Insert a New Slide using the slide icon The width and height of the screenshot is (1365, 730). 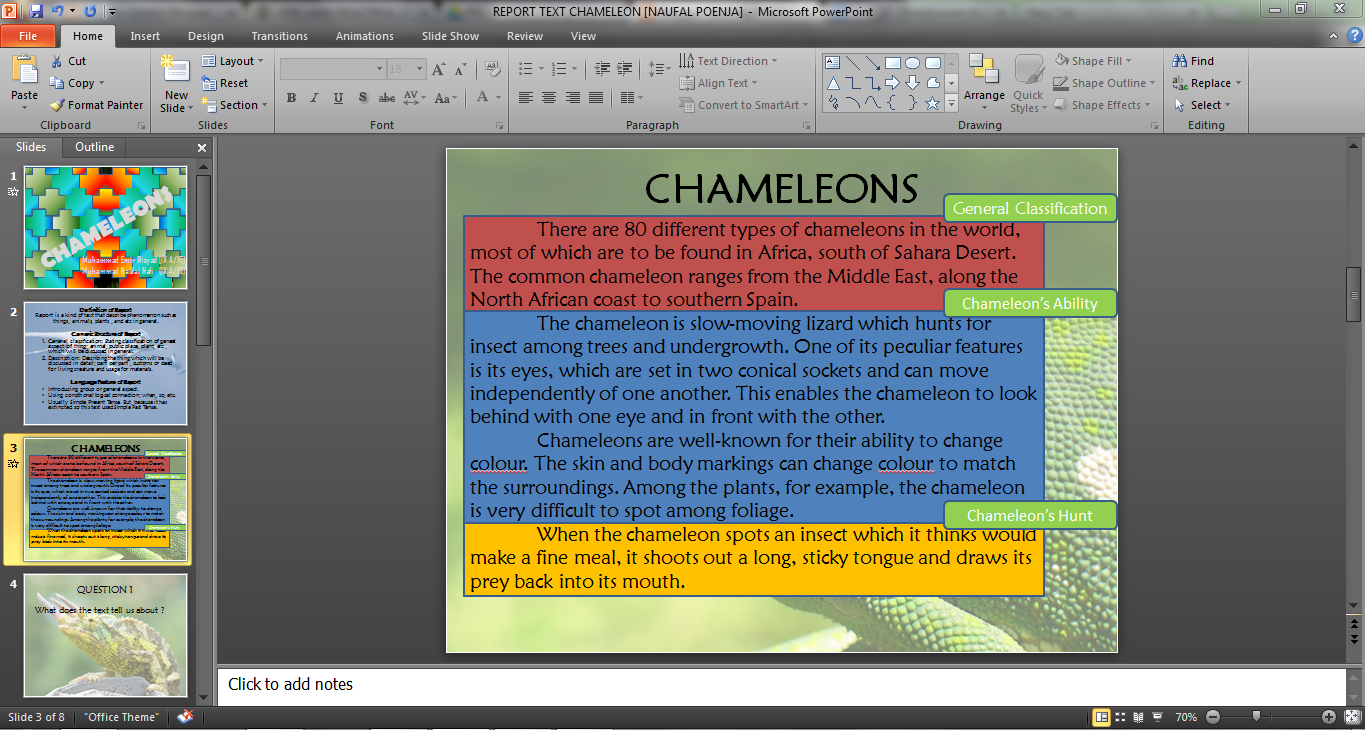tap(176, 70)
